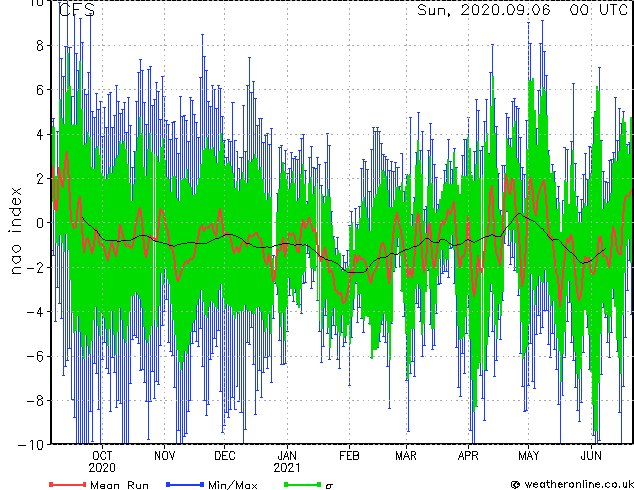
Task: Click the date 'Sun, 2020.09.06 00 UTC'
Action: click(522, 10)
